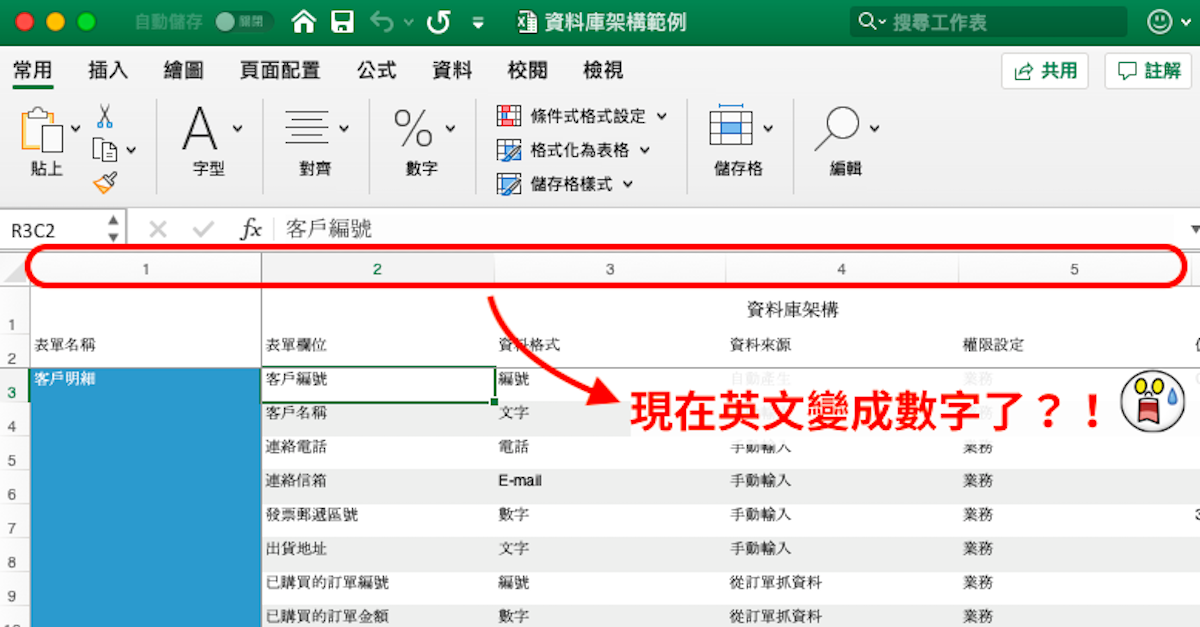1200x627 pixels.
Task: Select column header 1
Action: pos(146,269)
